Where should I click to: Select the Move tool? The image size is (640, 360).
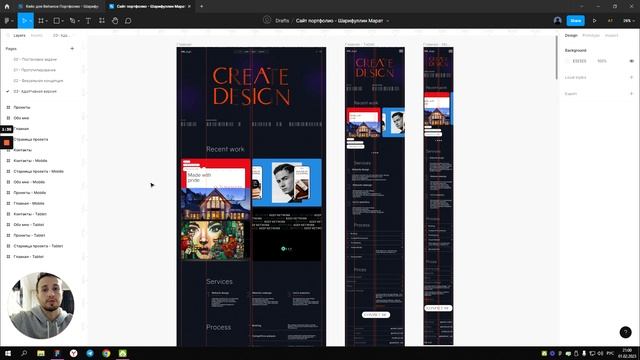pyautogui.click(x=24, y=20)
